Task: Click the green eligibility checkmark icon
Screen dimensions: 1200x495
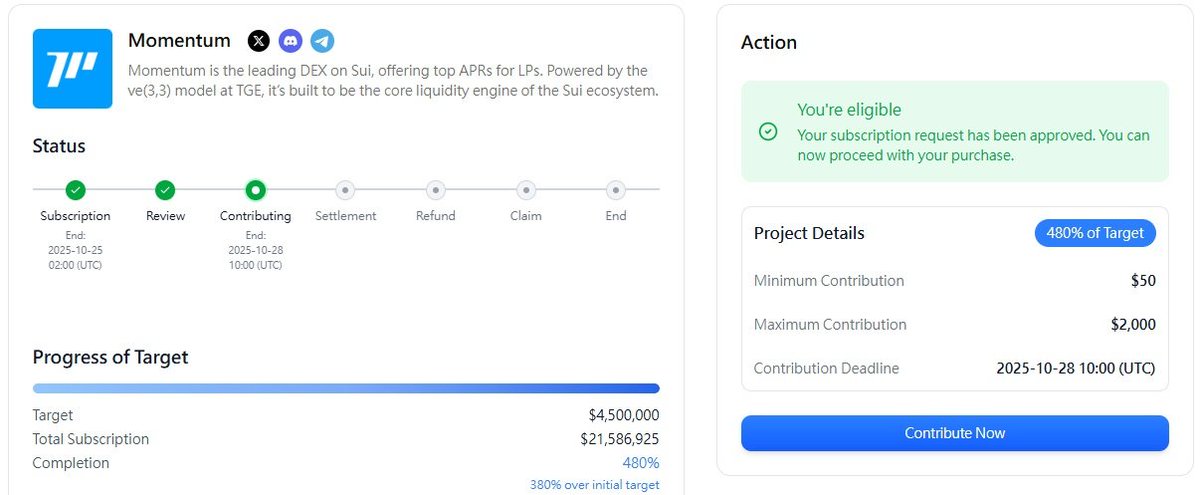Action: point(768,131)
